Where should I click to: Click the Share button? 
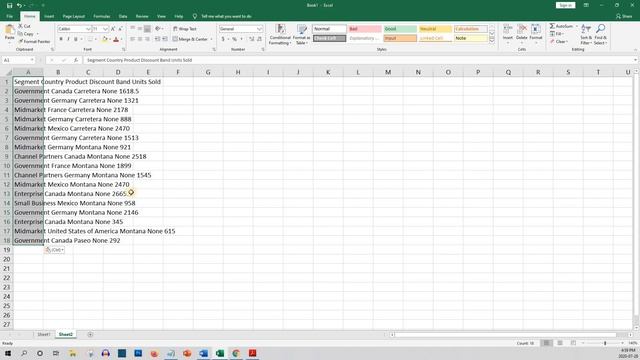pyautogui.click(x=624, y=16)
